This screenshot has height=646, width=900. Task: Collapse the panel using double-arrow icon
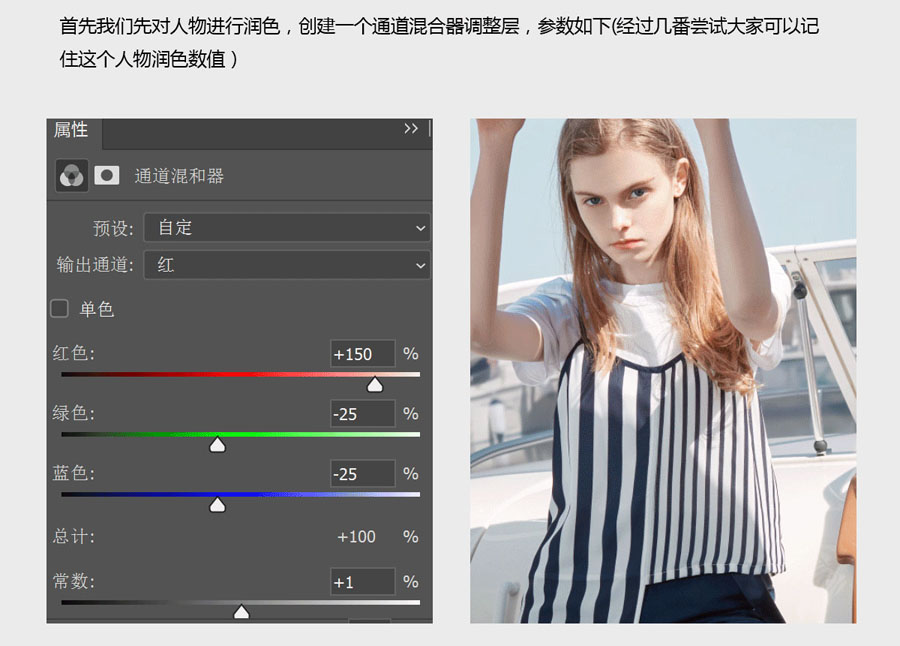pyautogui.click(x=410, y=129)
